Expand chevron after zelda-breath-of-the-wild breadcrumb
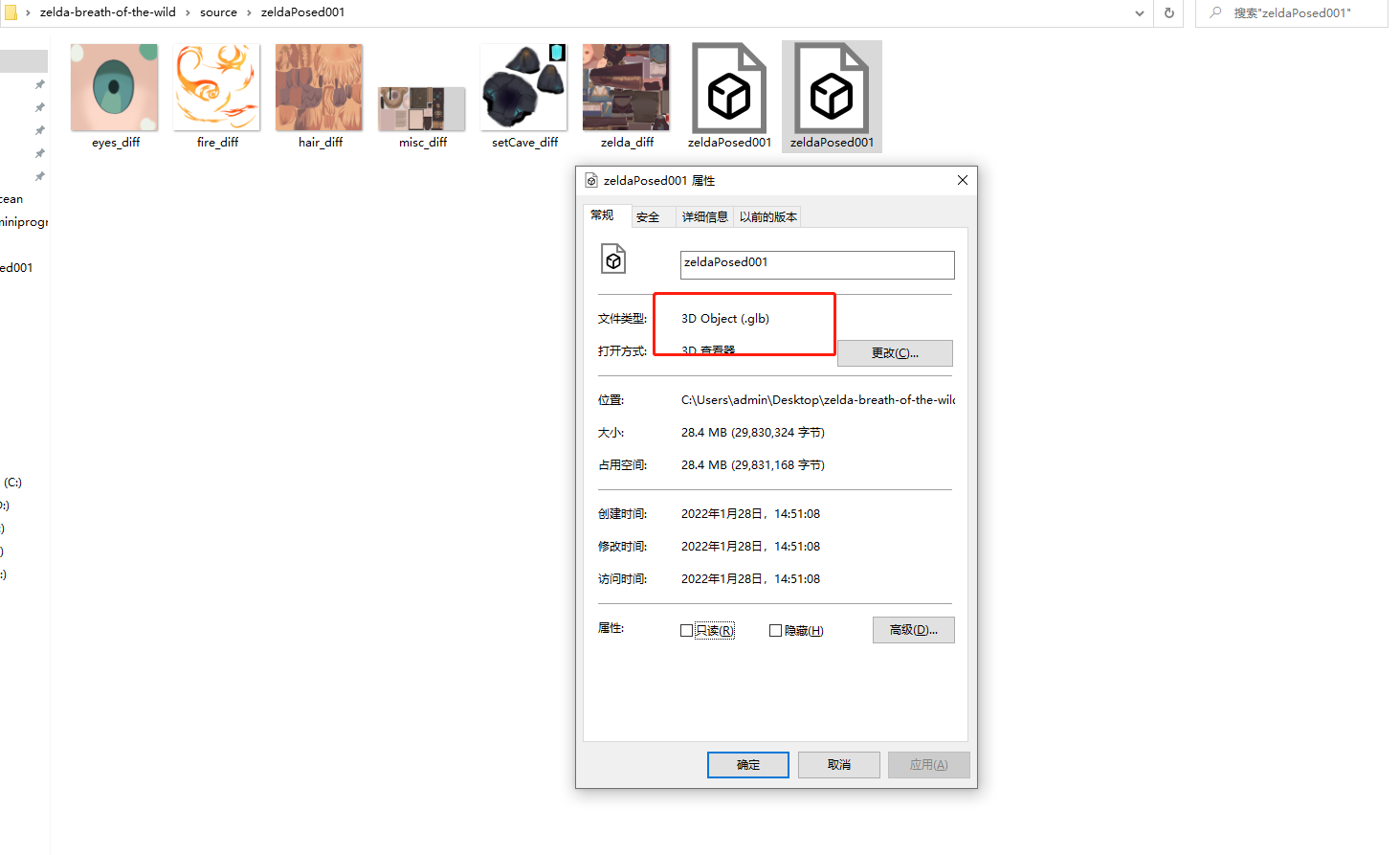This screenshot has width=1400, height=855. [x=188, y=12]
